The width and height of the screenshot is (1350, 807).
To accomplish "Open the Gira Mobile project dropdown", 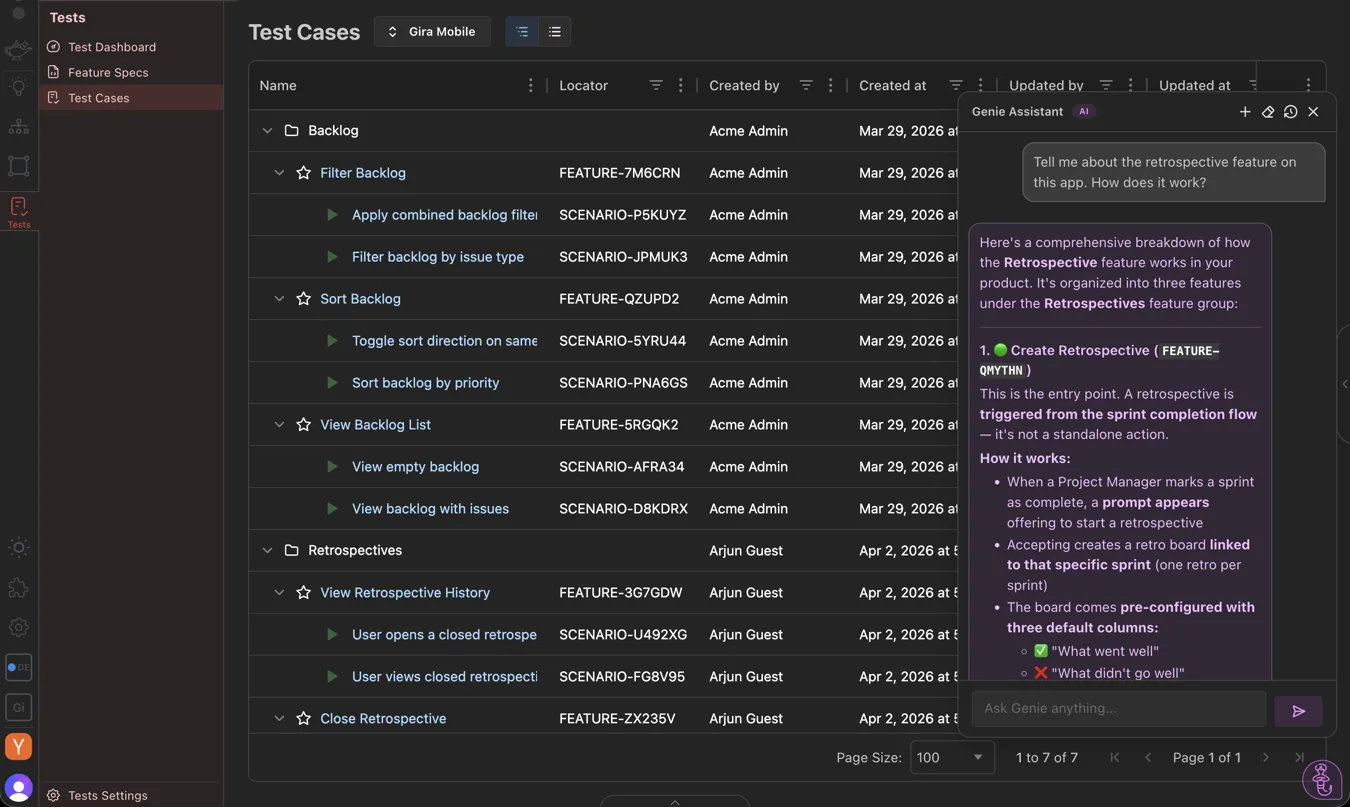I will [x=432, y=32].
